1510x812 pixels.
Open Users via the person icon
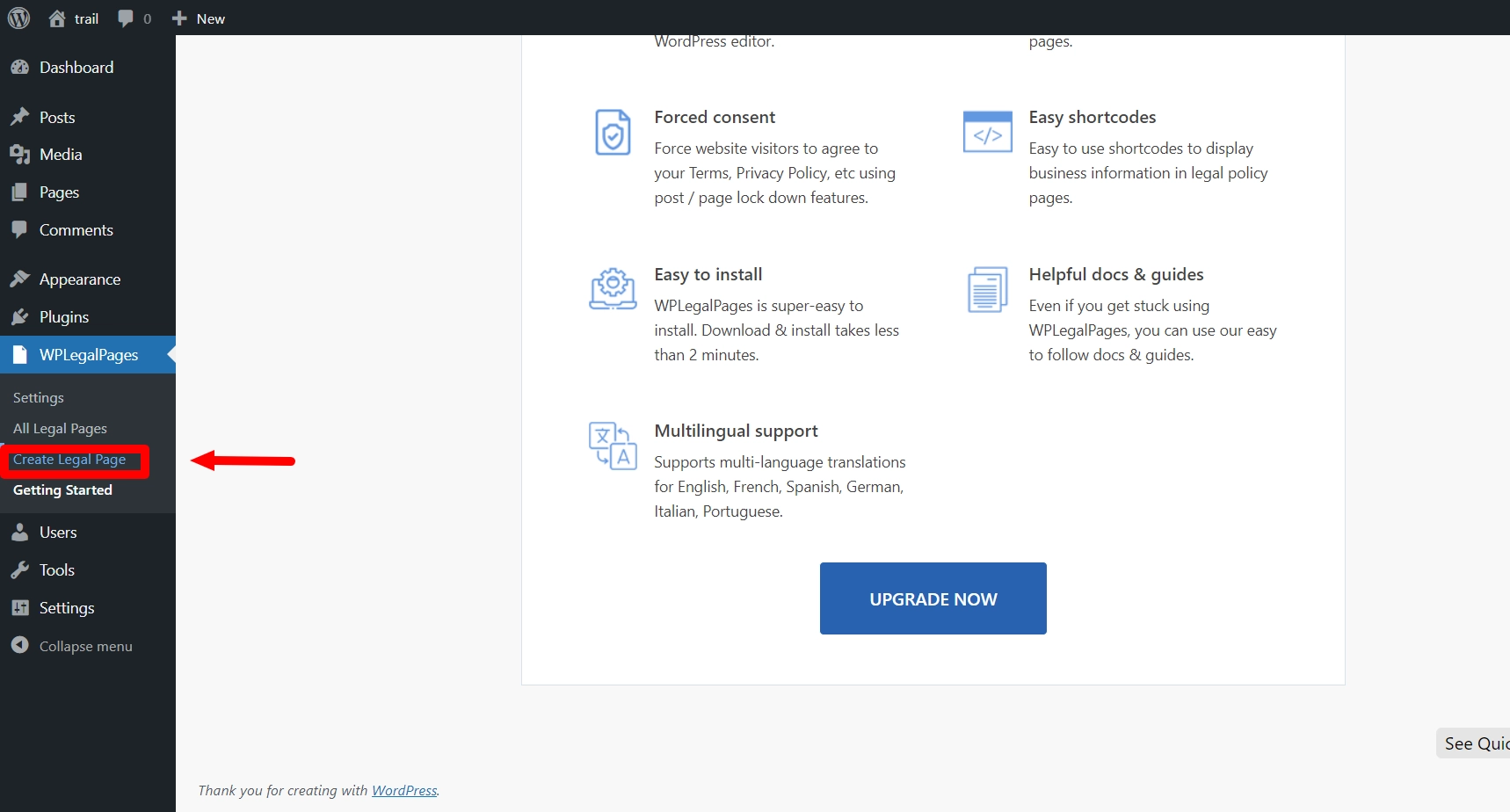21,532
